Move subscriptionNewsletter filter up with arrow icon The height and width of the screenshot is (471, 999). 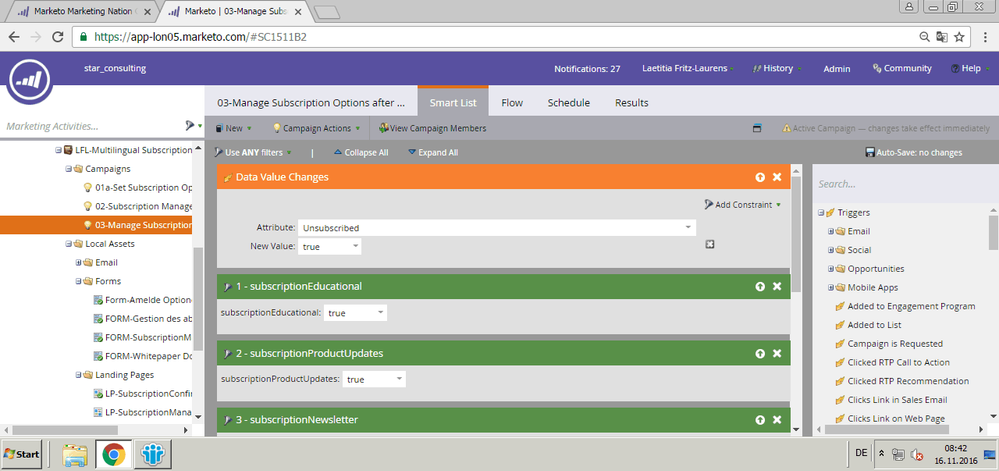coord(760,419)
